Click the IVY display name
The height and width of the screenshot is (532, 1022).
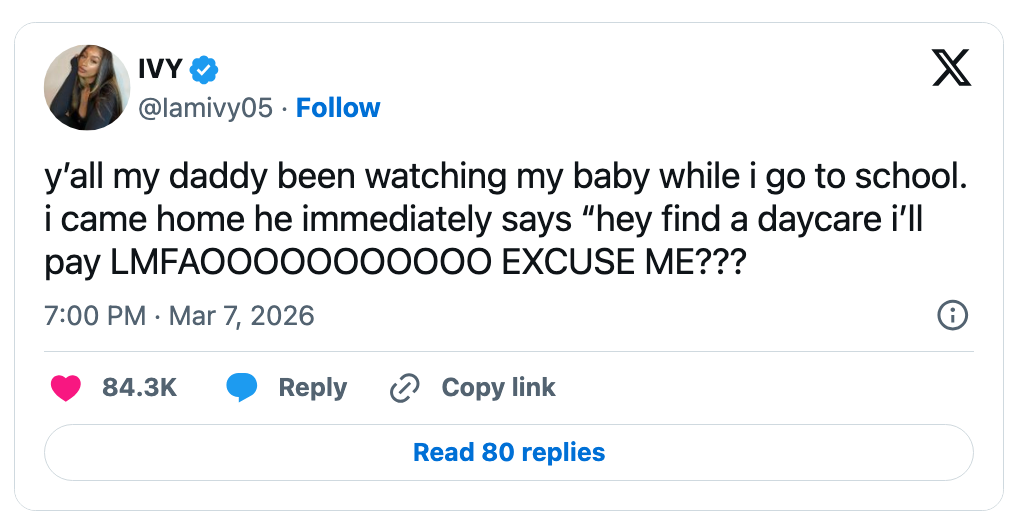(x=160, y=69)
